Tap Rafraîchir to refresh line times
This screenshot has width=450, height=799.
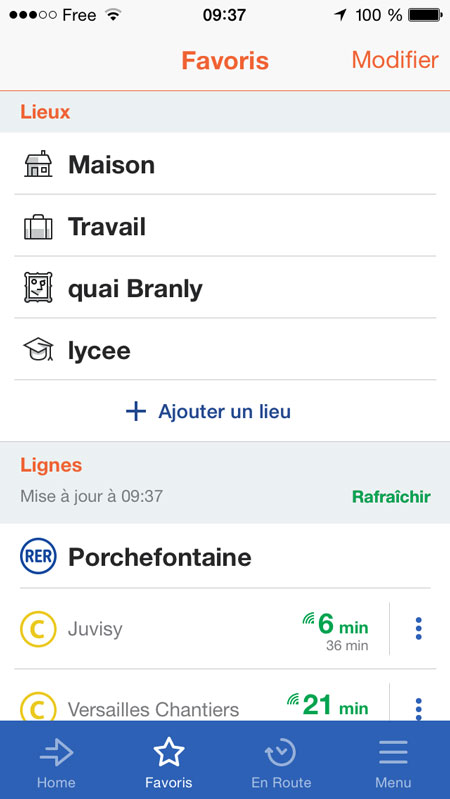[391, 497]
